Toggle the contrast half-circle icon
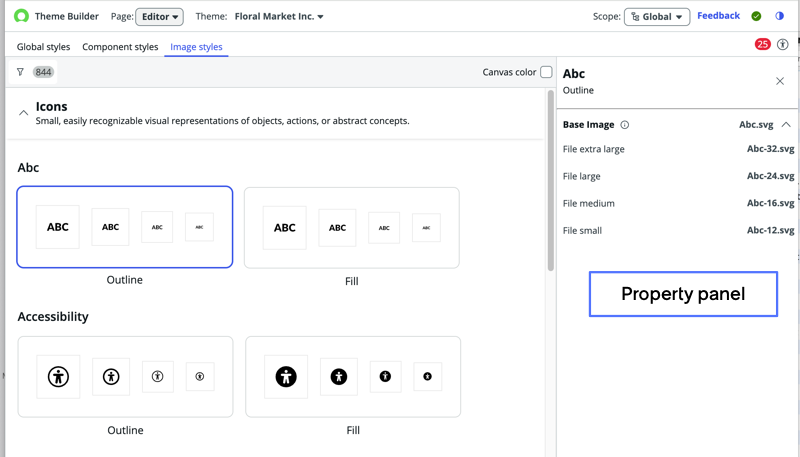Viewport: 800px width, 457px height. pyautogui.click(x=779, y=16)
